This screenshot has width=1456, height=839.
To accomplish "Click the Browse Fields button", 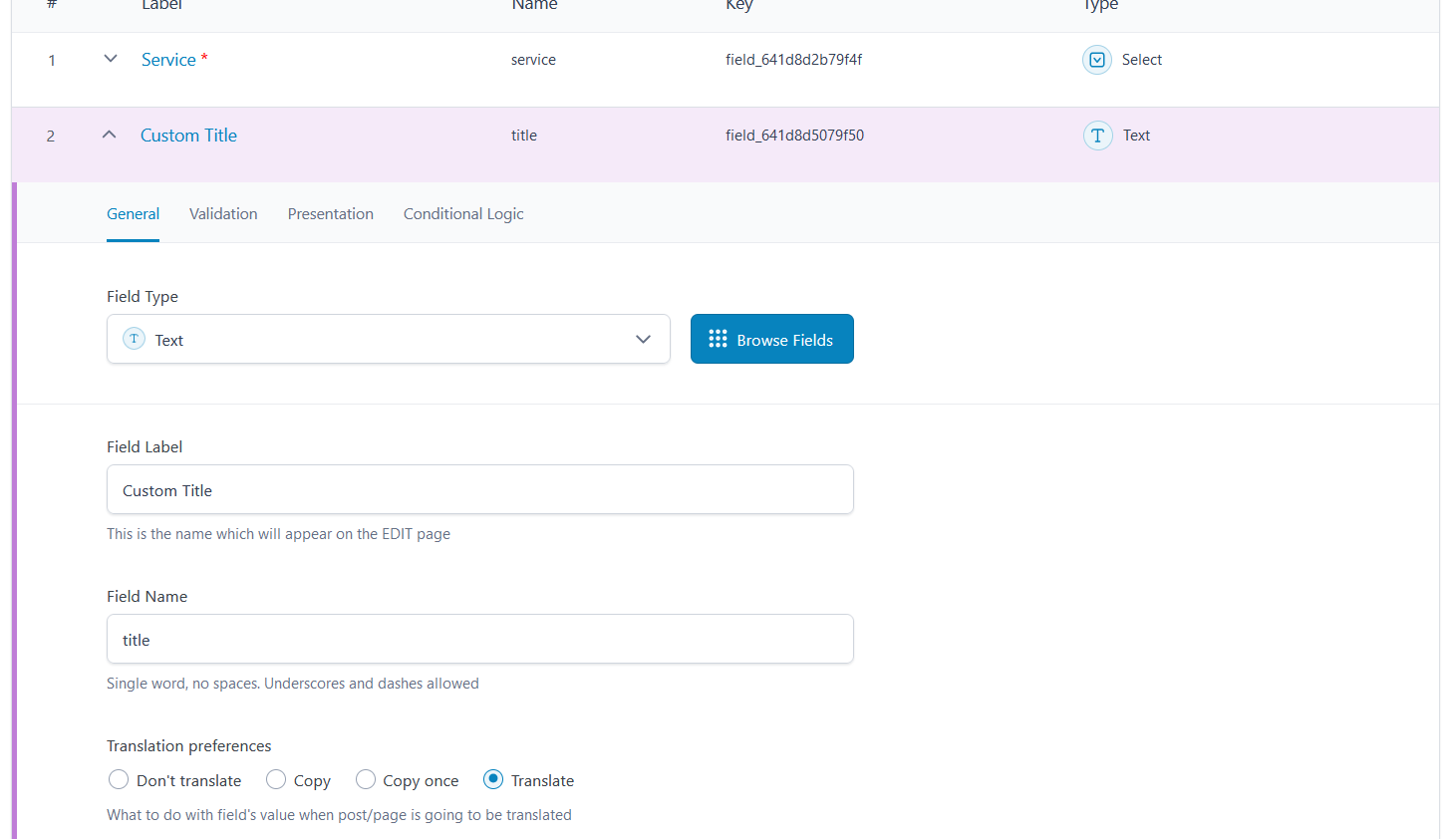I will (772, 339).
